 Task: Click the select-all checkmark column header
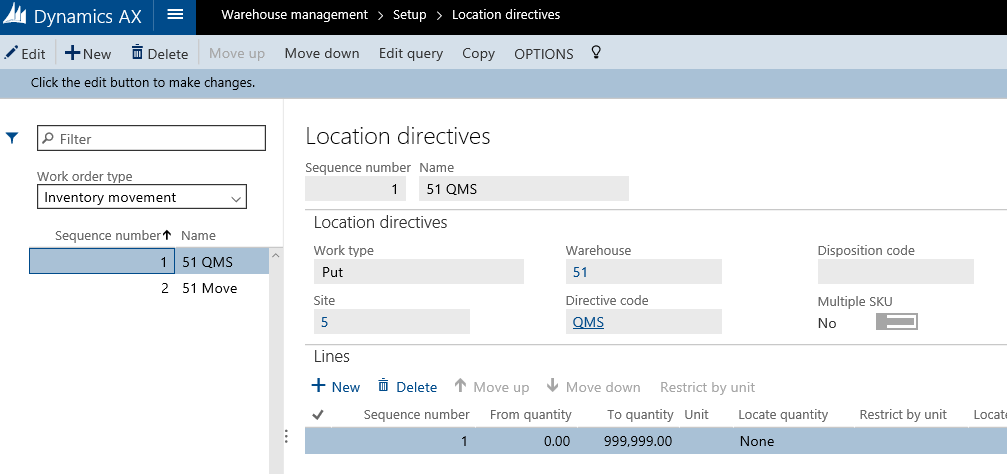click(318, 414)
